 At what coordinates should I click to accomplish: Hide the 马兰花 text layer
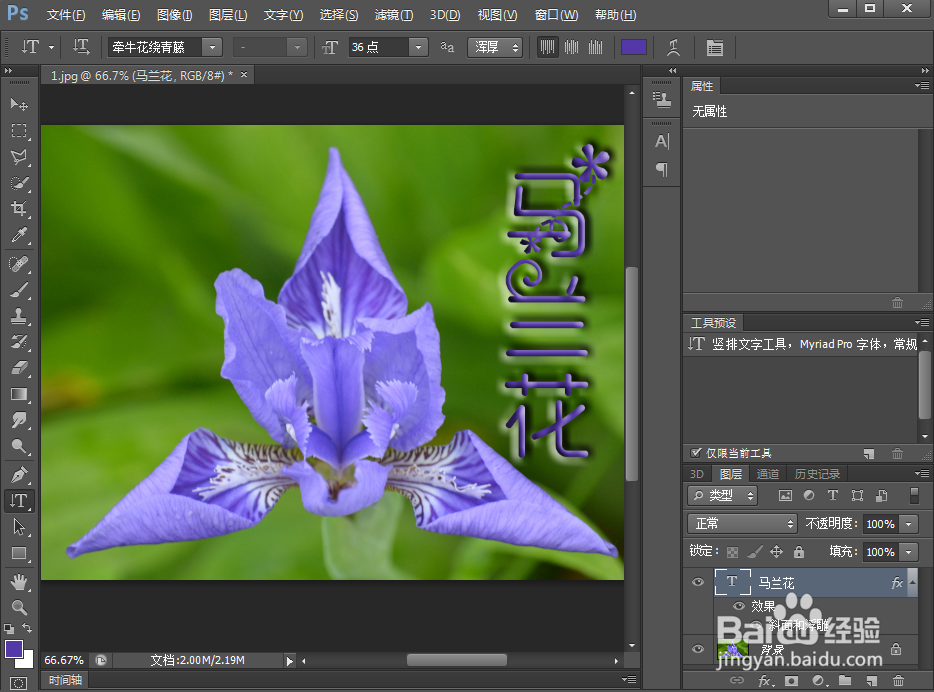pos(698,582)
